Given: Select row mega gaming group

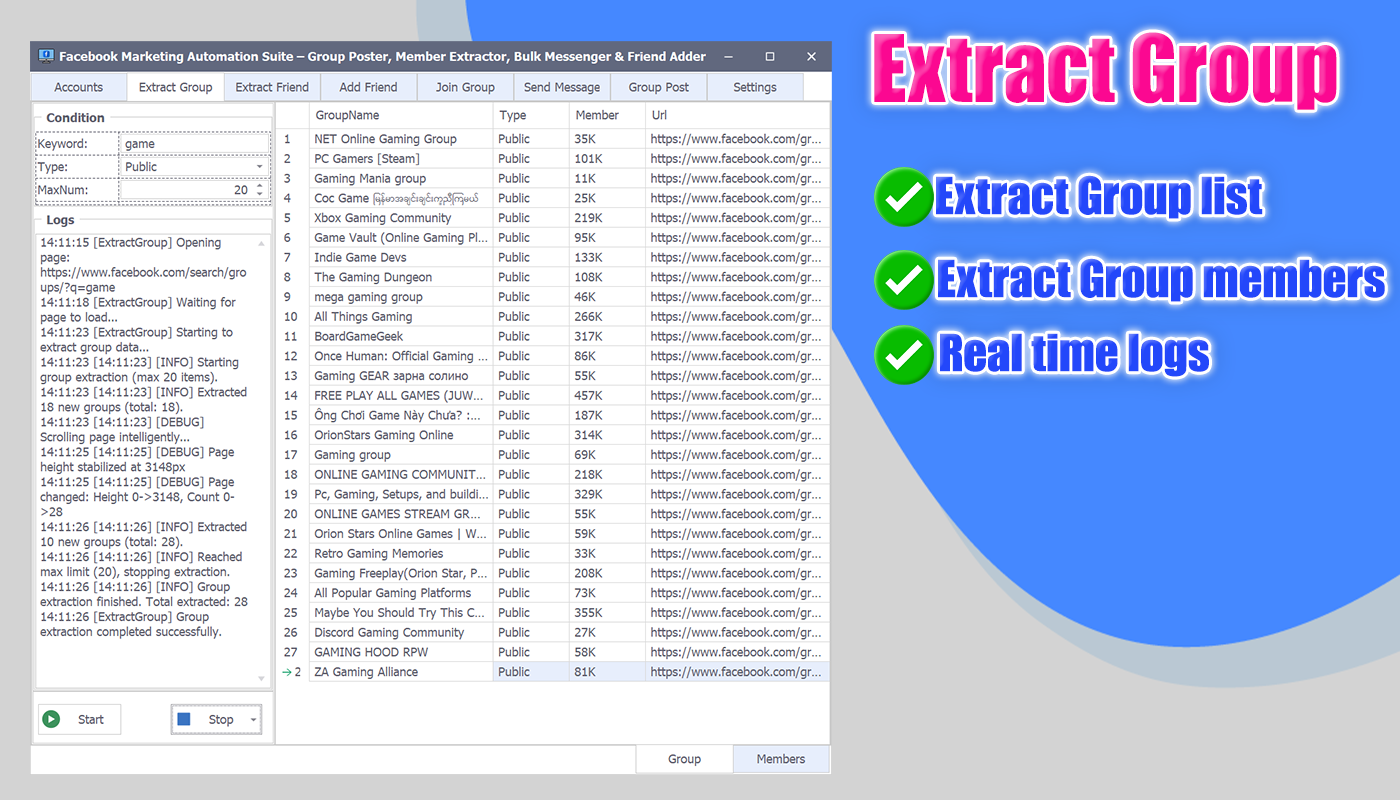Looking at the screenshot, I should (x=554, y=297).
